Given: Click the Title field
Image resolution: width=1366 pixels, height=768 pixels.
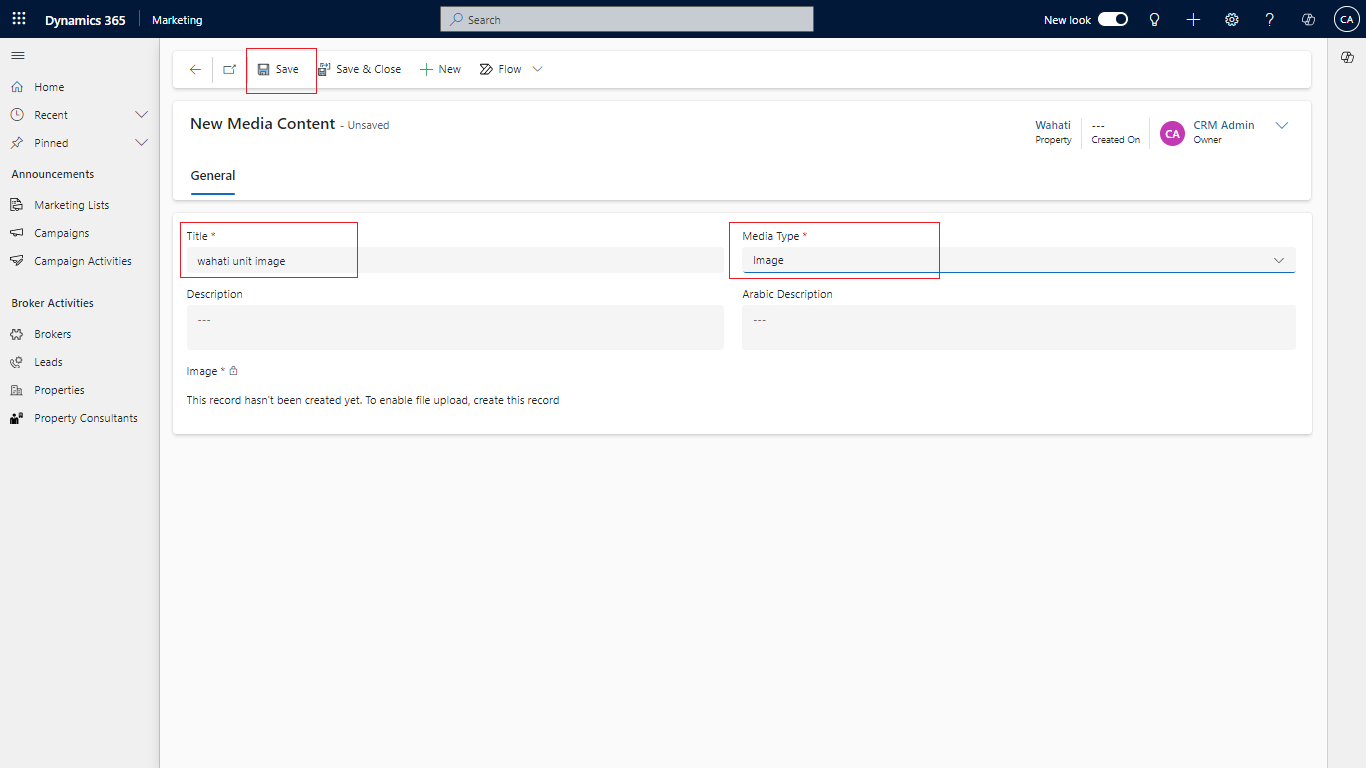Looking at the screenshot, I should pos(455,260).
